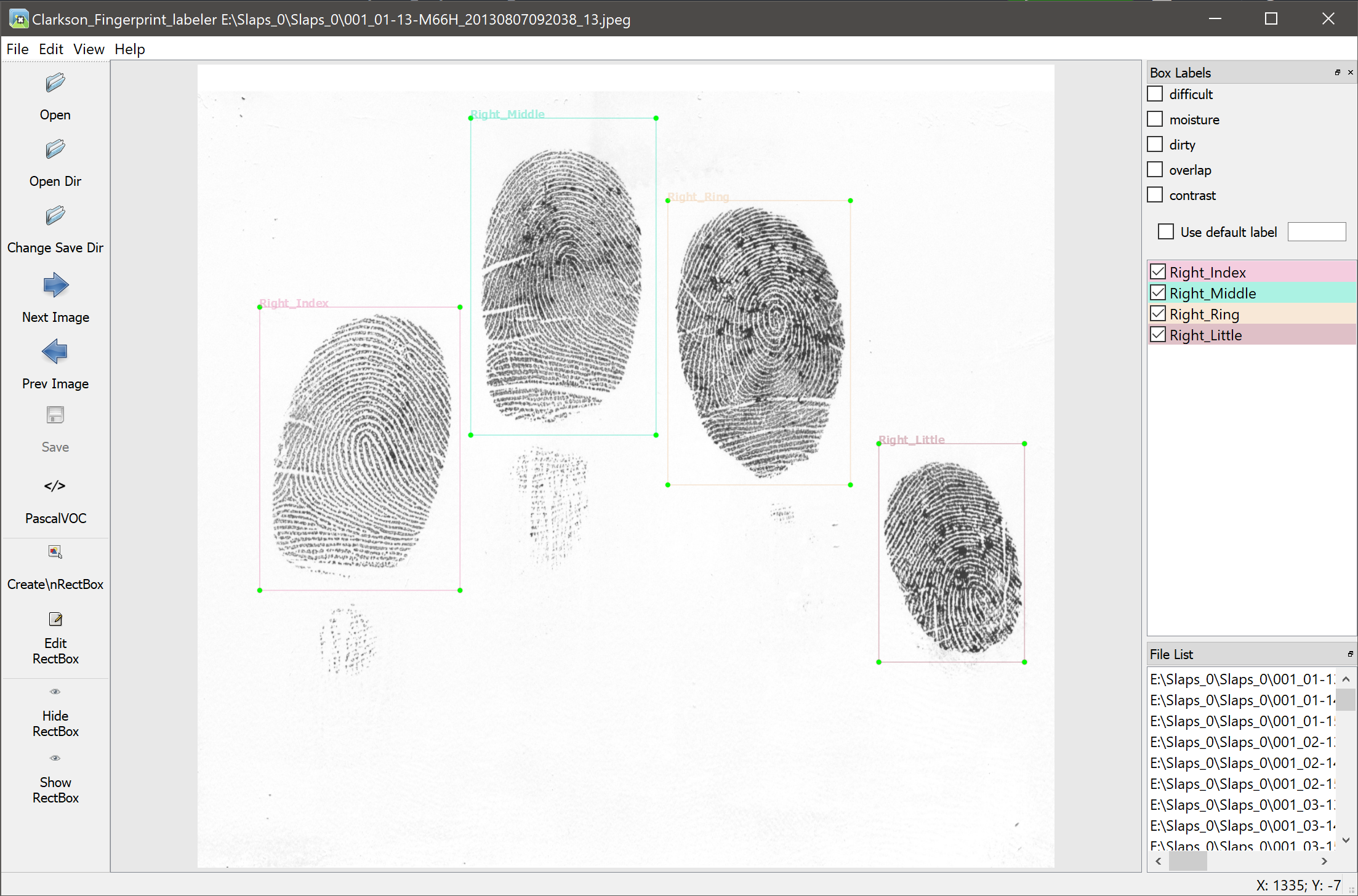Select the first file in File List
The width and height of the screenshot is (1358, 896).
(x=1237, y=679)
